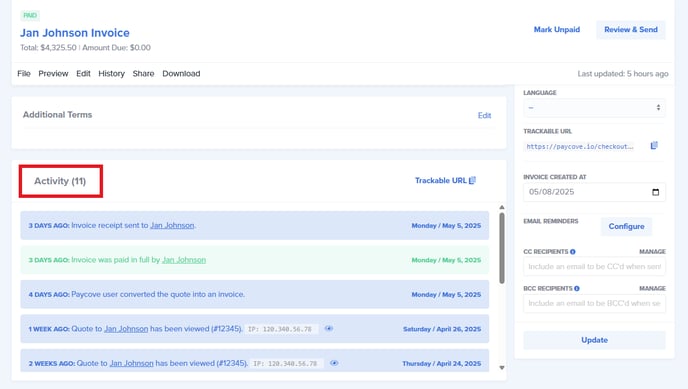Open Jan Johnson link in receipt sent entry
Viewport: 688px width, 389px height.
click(172, 225)
